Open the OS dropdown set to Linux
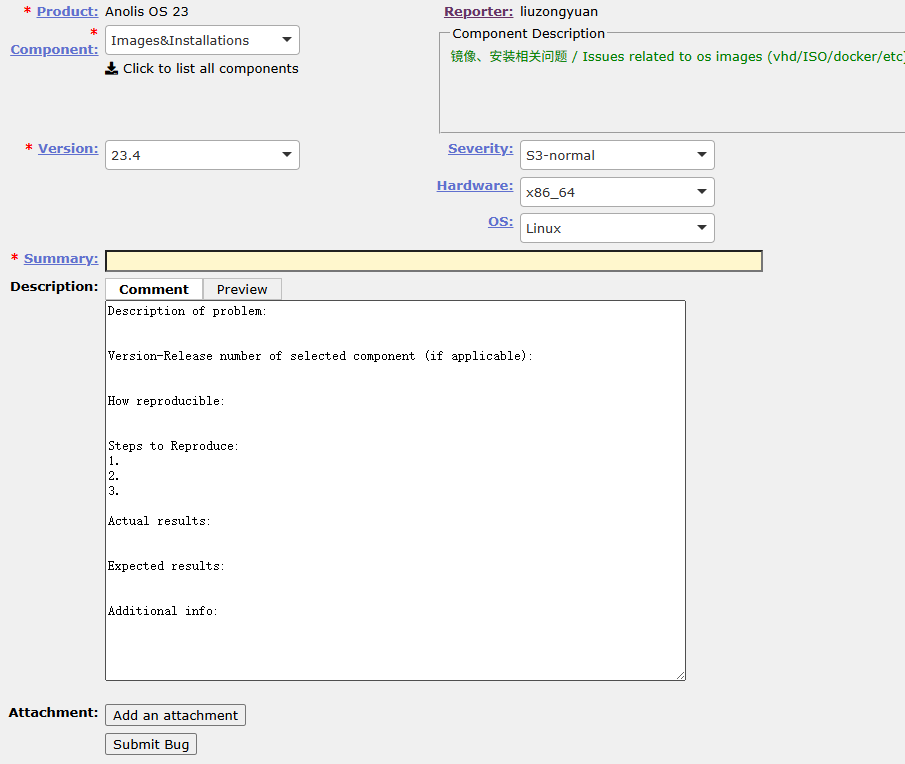This screenshot has width=905, height=764. tap(617, 228)
